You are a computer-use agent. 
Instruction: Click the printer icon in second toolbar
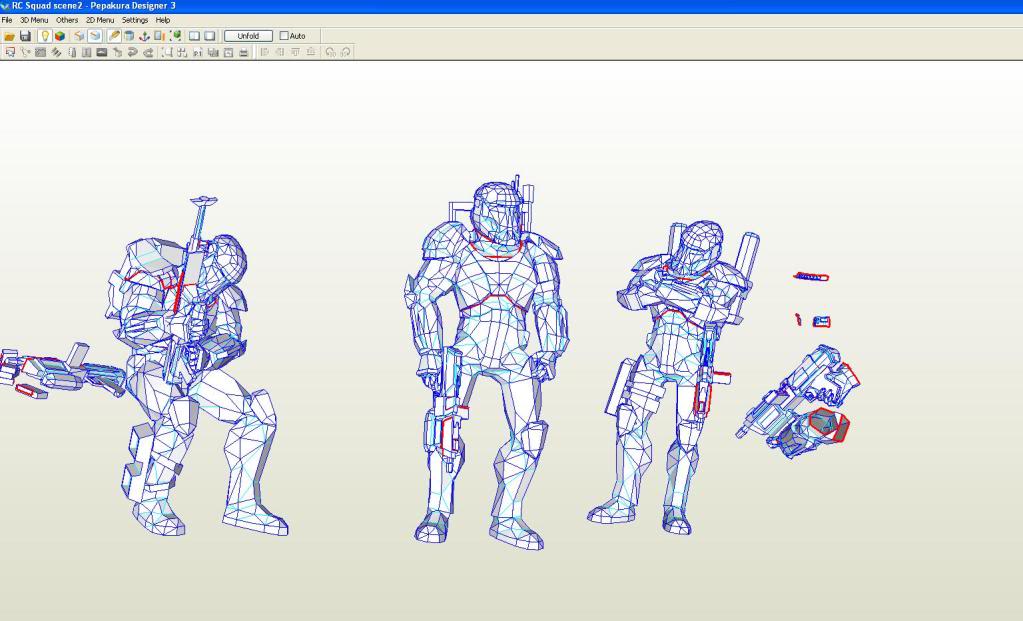click(243, 51)
